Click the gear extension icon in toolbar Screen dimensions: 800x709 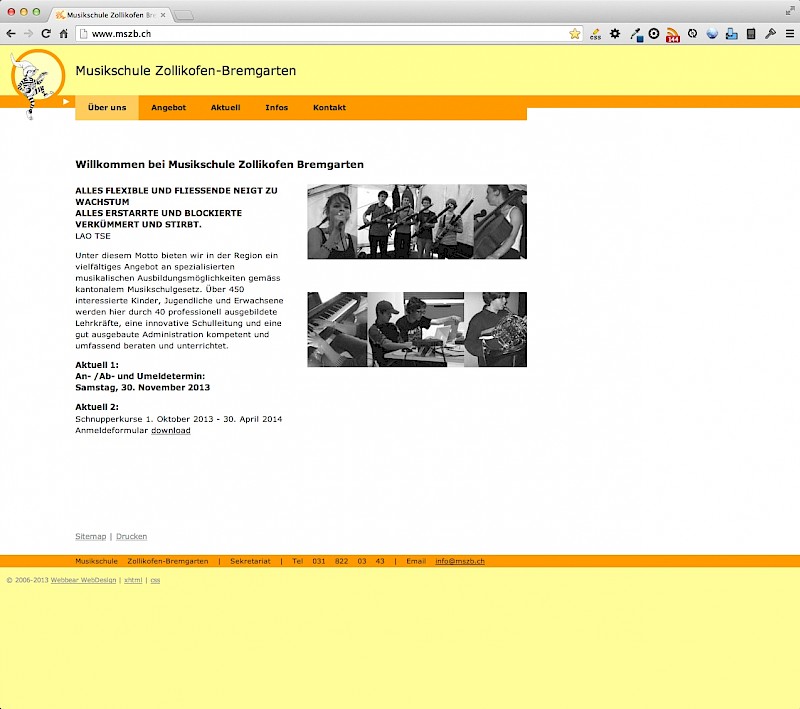(615, 33)
